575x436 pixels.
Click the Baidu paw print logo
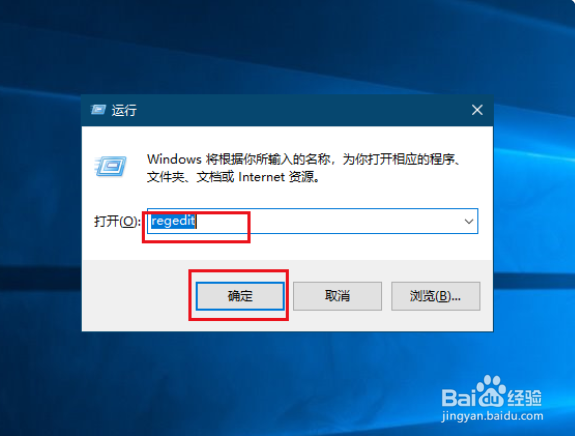pyautogui.click(x=491, y=390)
